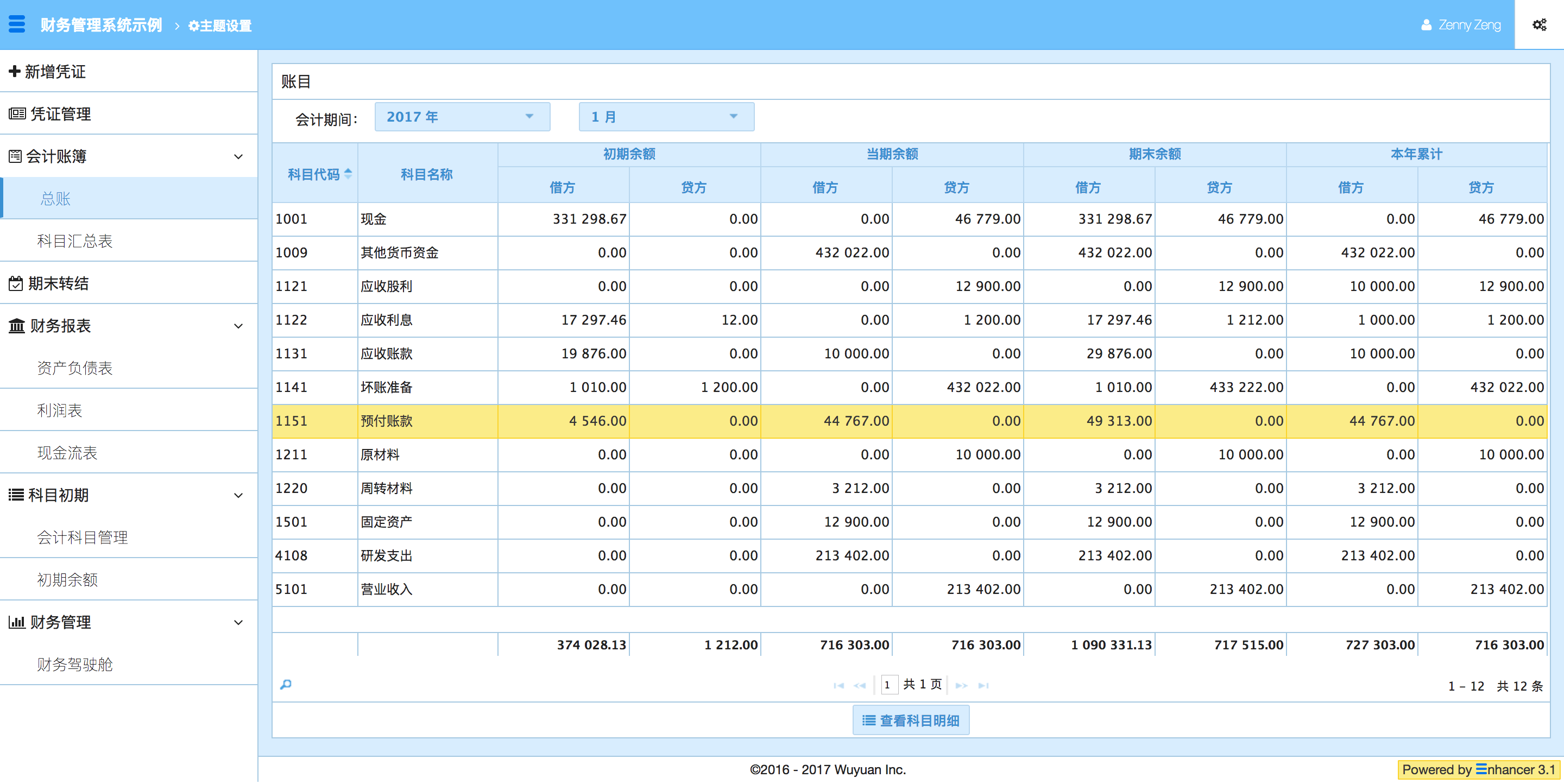Click the user avatar icon beside Zenny Zeng
This screenshot has width=1564, height=784.
[1426, 25]
